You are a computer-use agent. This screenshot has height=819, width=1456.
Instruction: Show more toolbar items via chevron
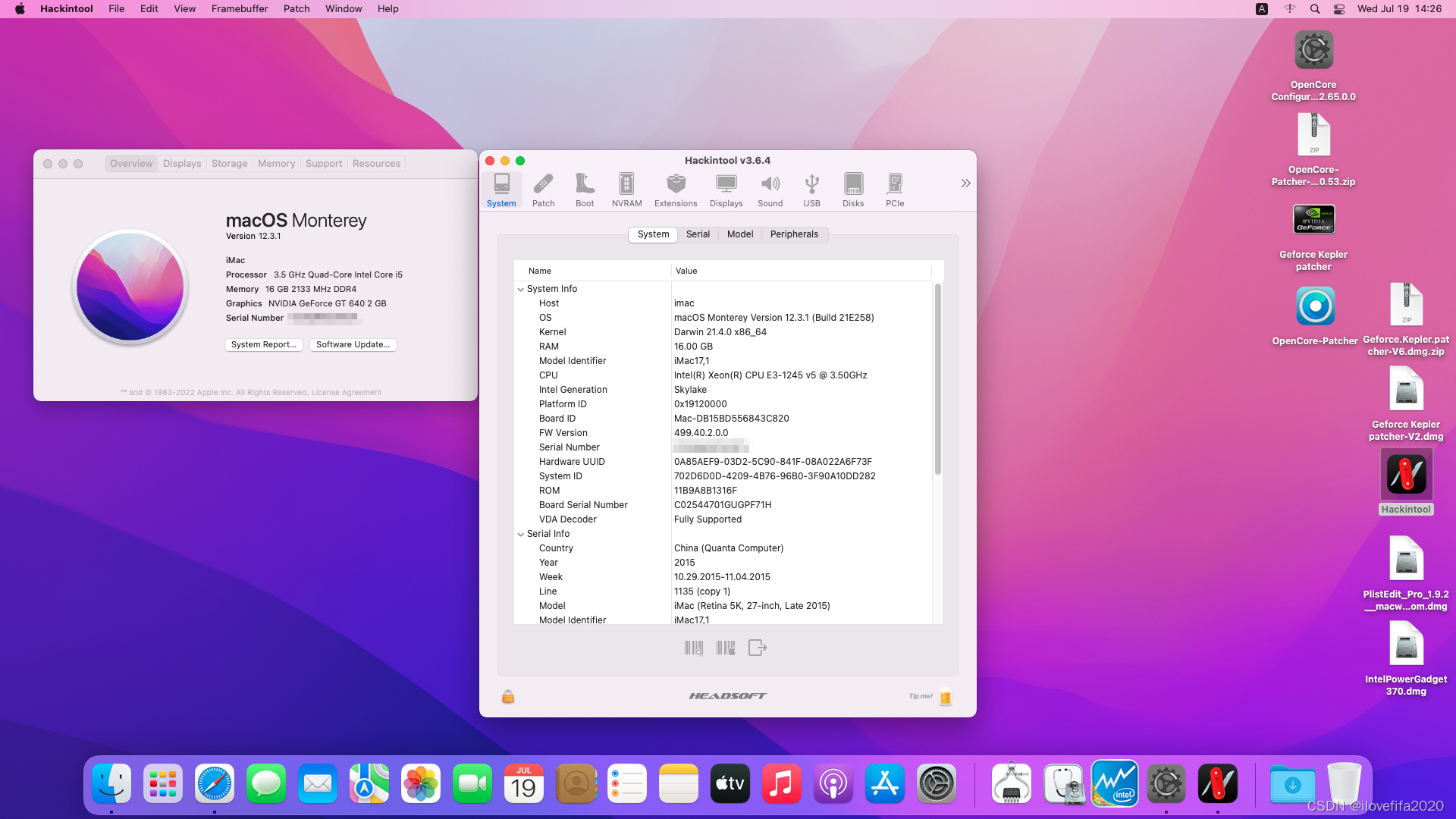point(965,184)
